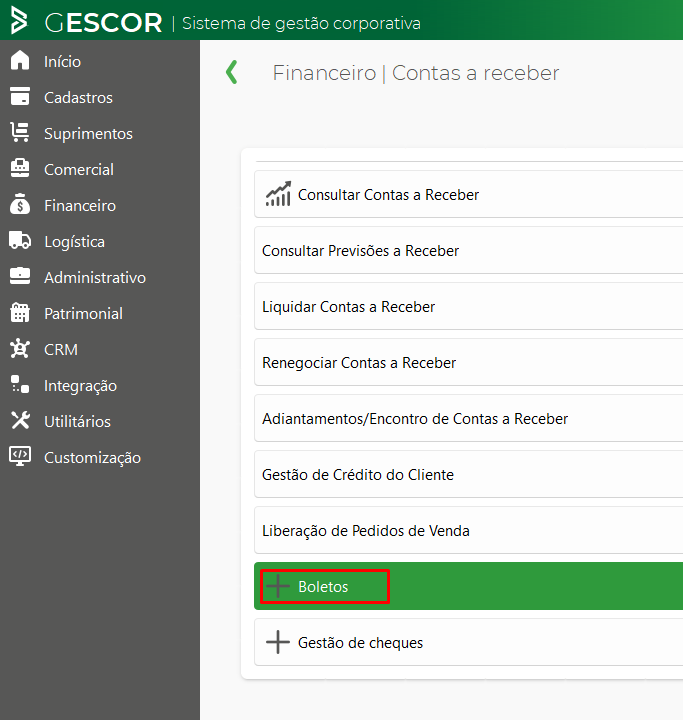
Task: Expand the Boletos section plus sign
Action: 278,587
